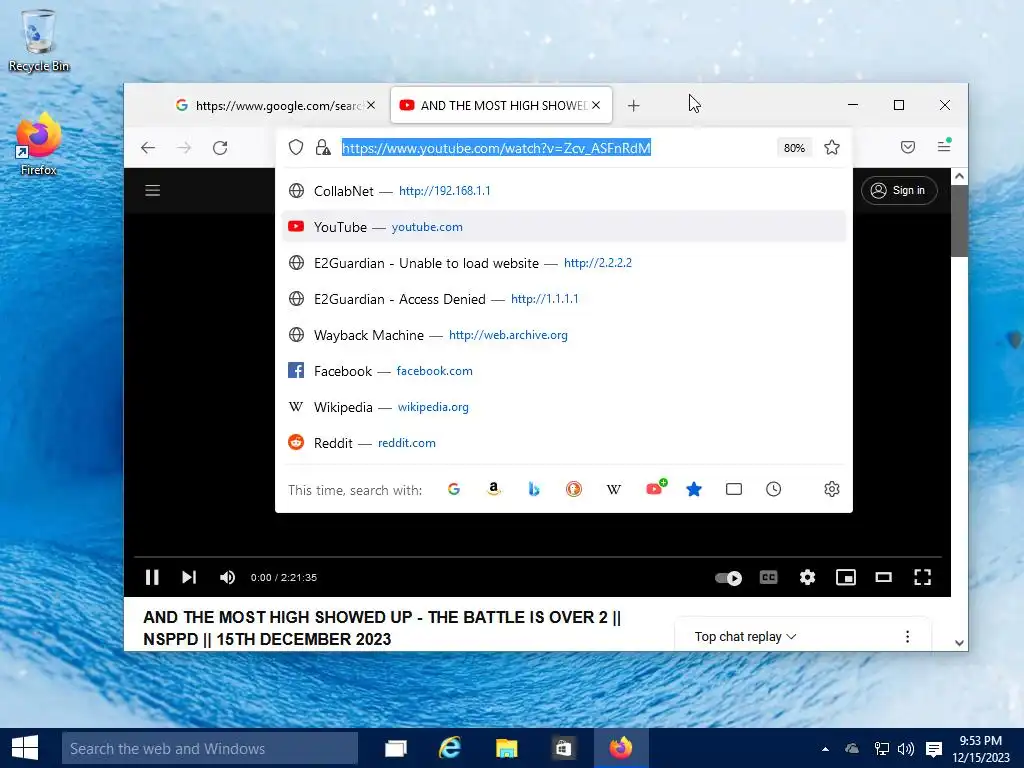Choose the CollabNet 192.168.1.1 suggestion

[564, 191]
